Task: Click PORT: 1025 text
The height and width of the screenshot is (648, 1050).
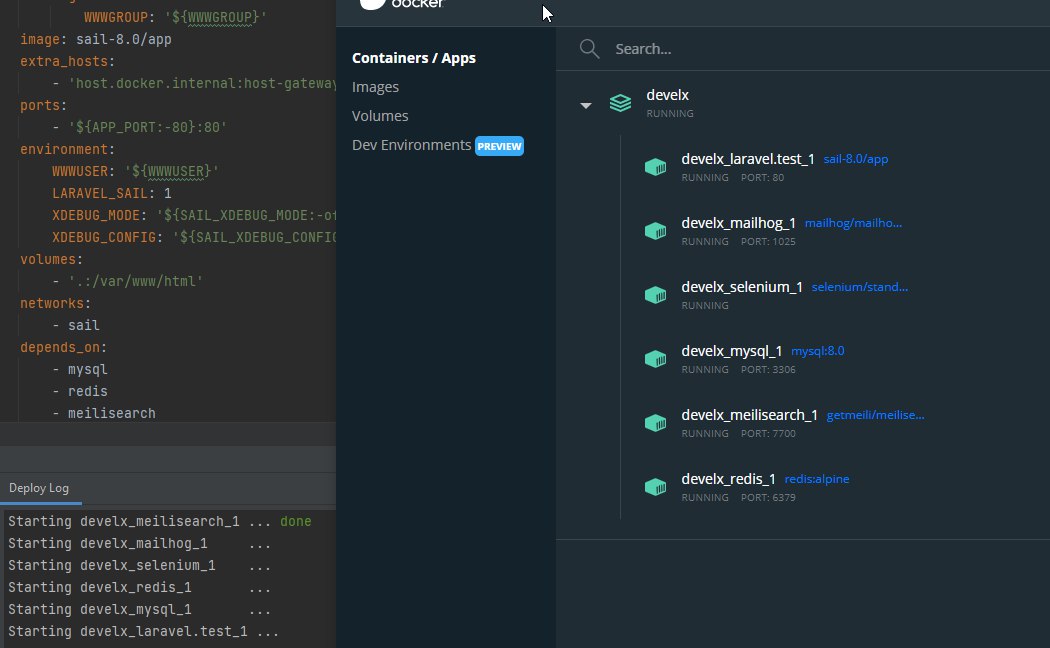Action: pyautogui.click(x=768, y=242)
